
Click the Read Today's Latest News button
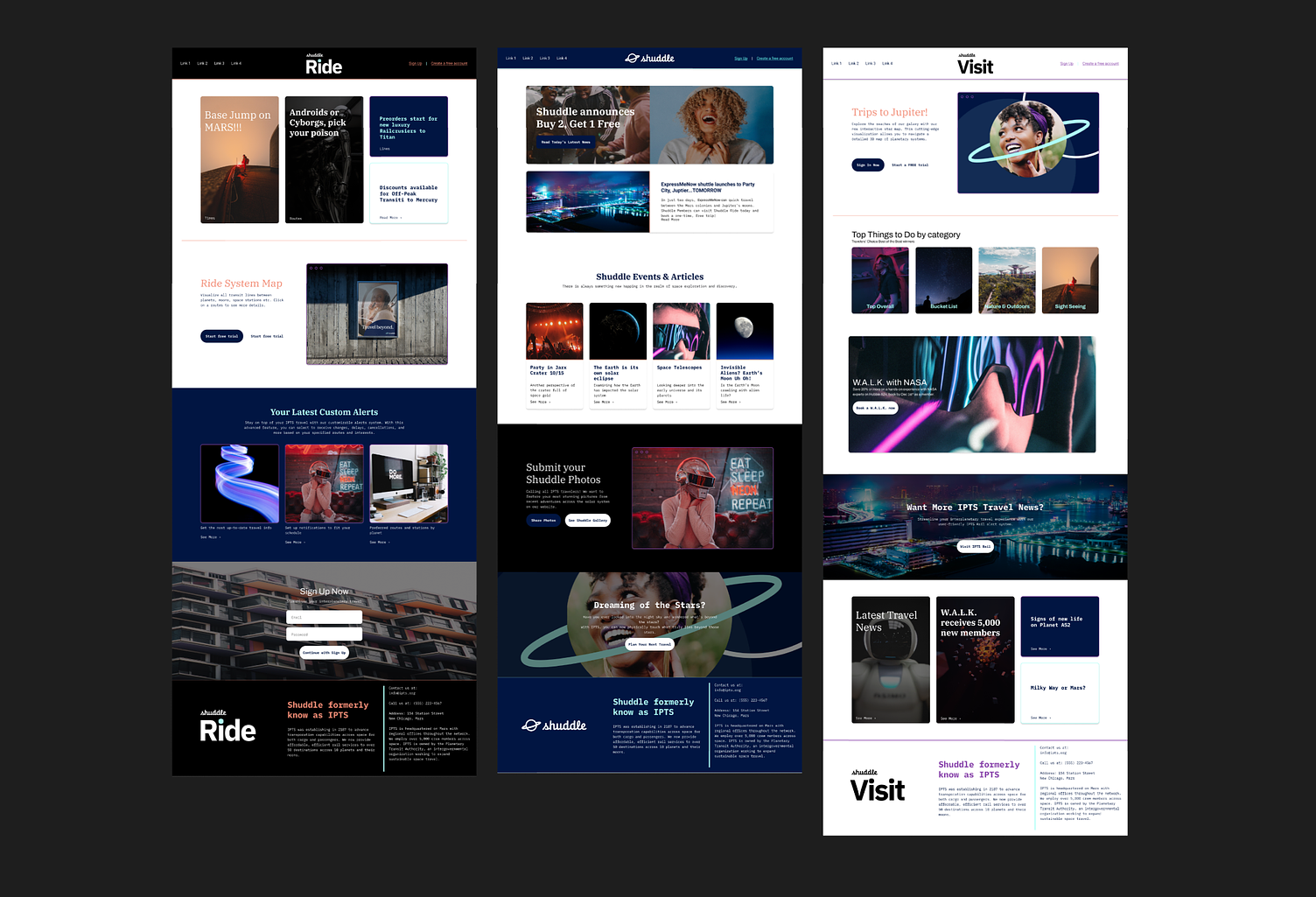[x=565, y=142]
